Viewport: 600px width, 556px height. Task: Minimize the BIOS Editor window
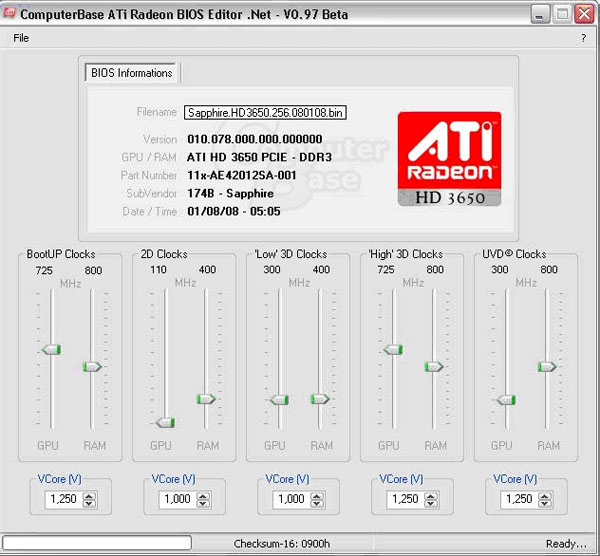click(540, 15)
